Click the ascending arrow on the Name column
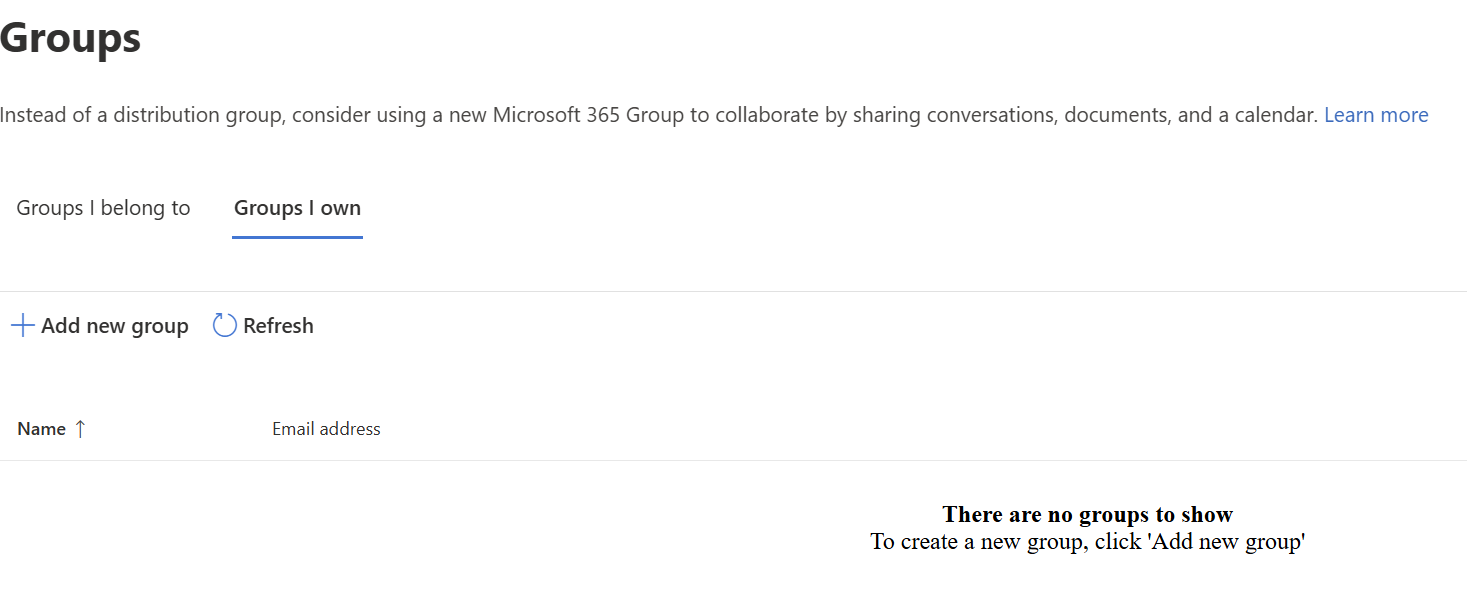The image size is (1467, 597). tap(80, 428)
